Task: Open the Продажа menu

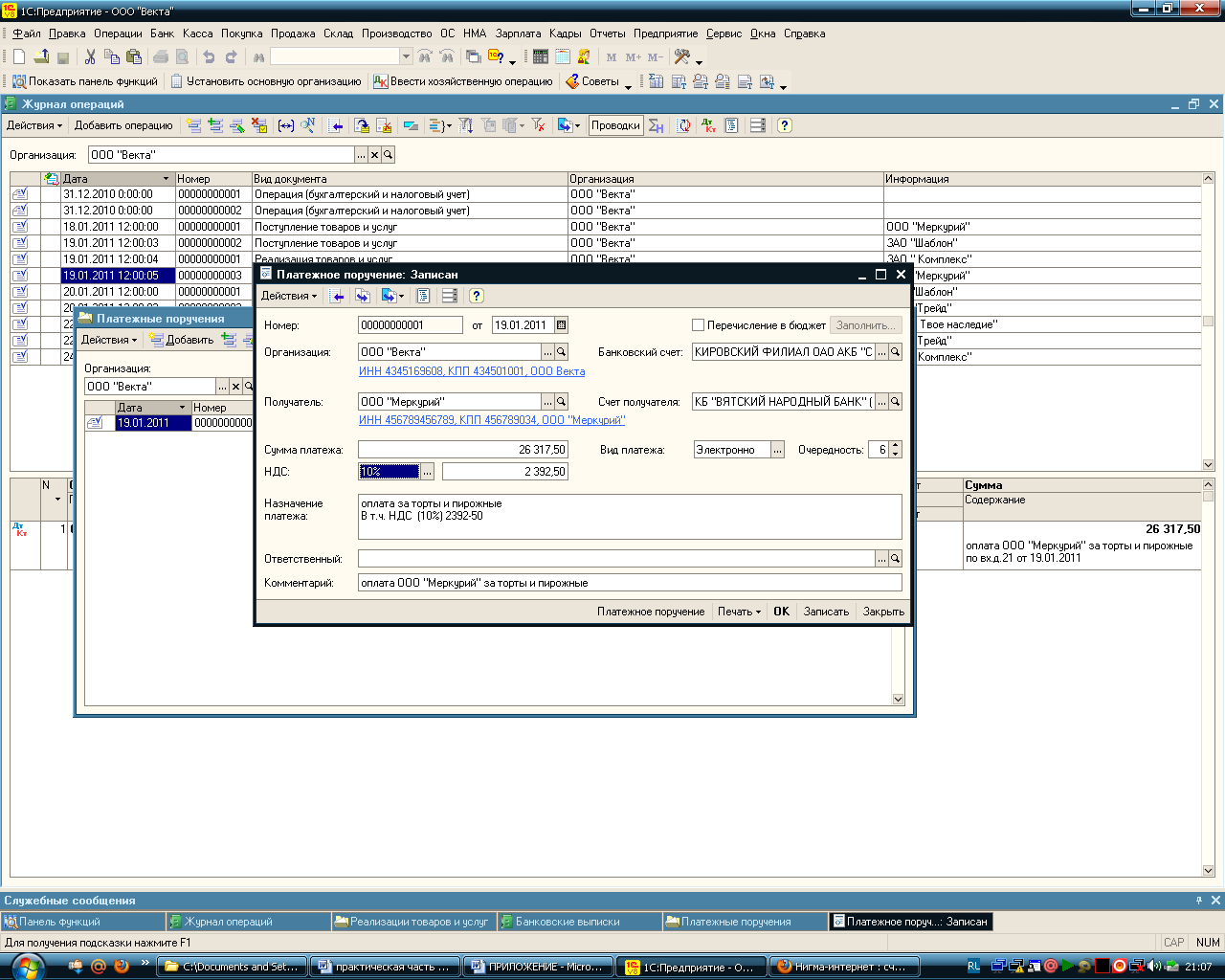Action: 293,33
